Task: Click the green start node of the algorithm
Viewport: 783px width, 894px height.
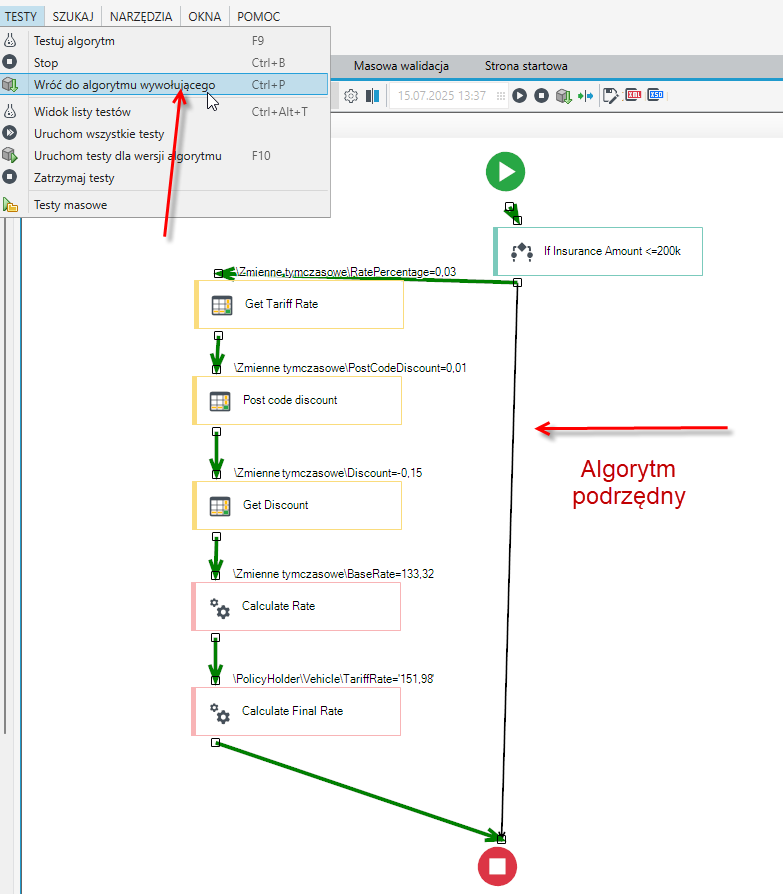Action: [505, 172]
